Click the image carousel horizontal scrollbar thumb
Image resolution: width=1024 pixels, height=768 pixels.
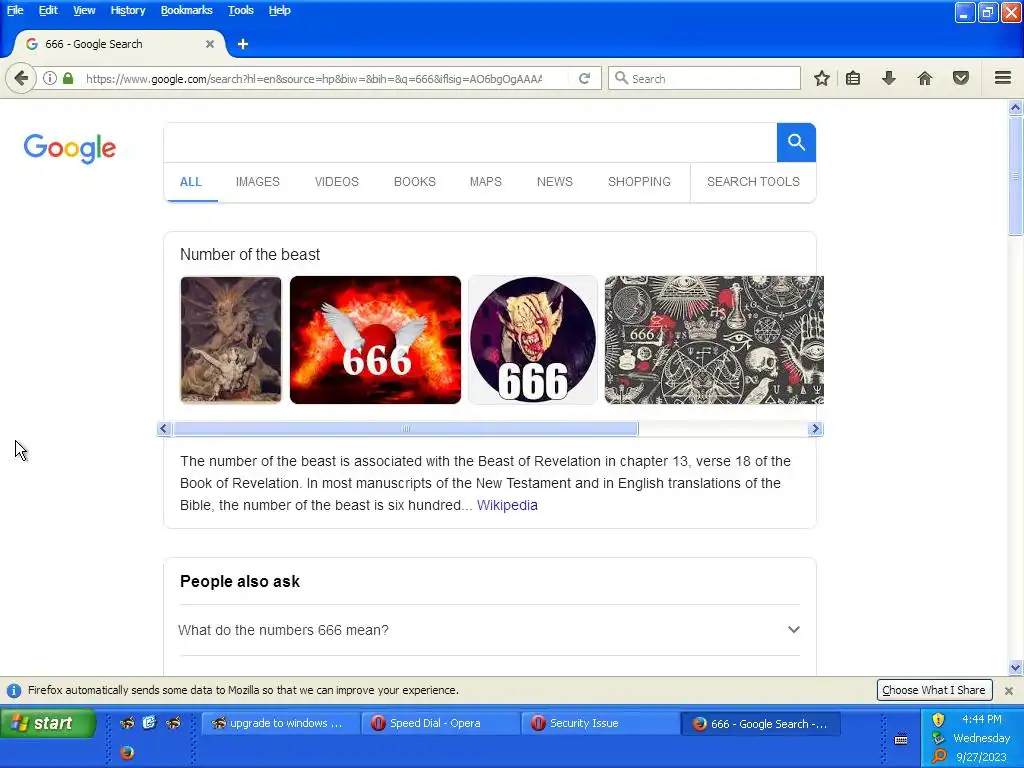click(x=406, y=428)
